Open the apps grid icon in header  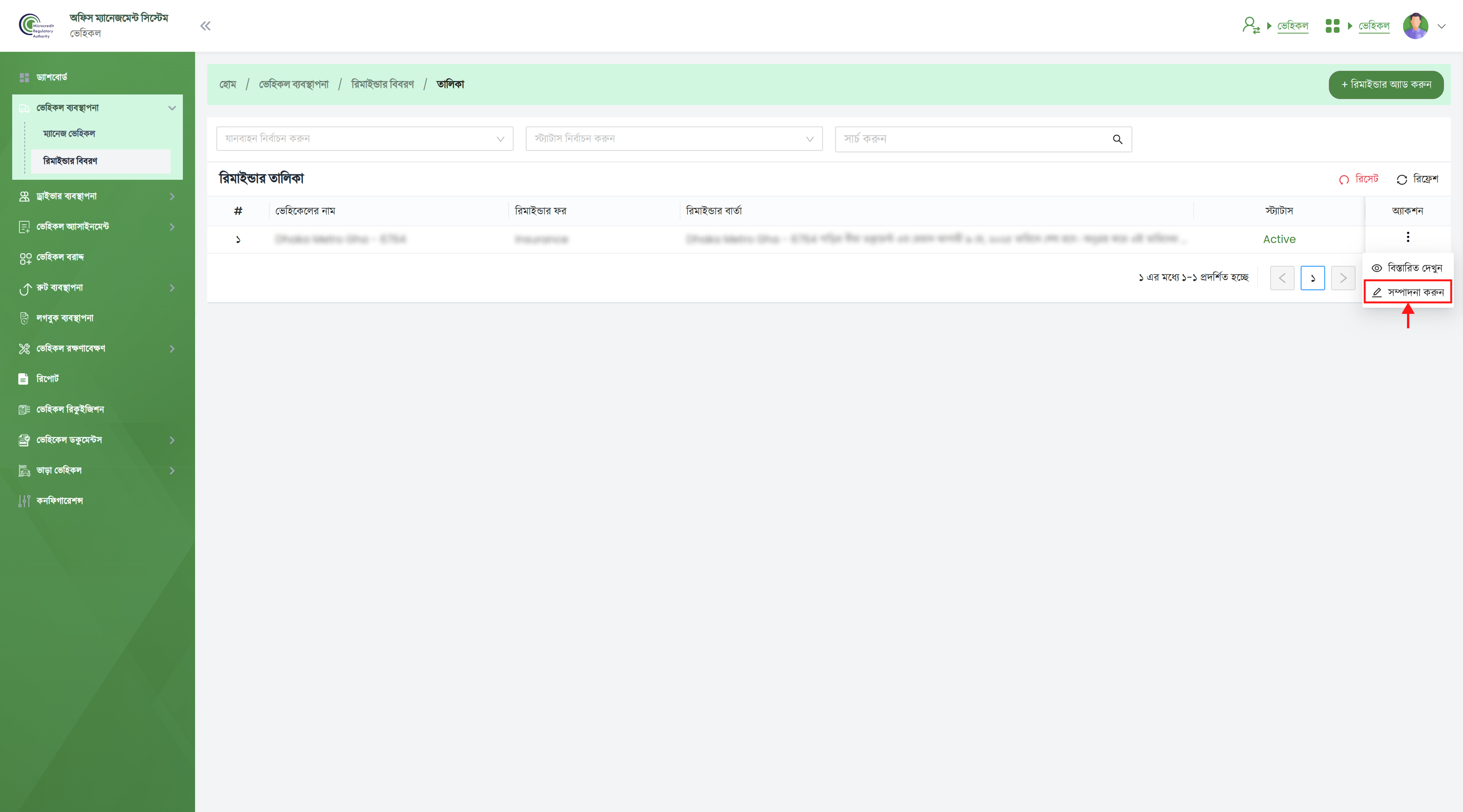[1332, 26]
